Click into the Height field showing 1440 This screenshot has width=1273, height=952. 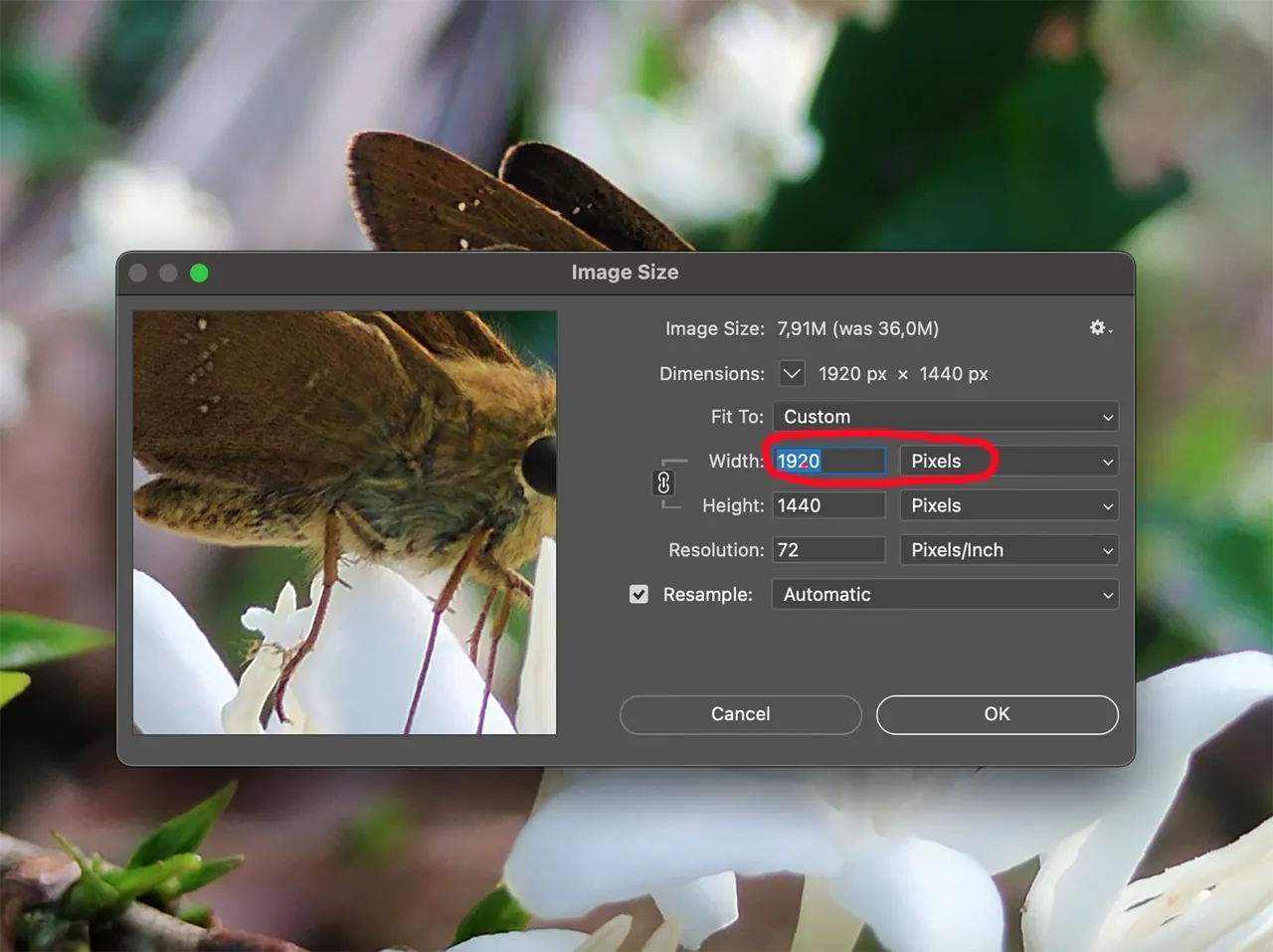[828, 505]
